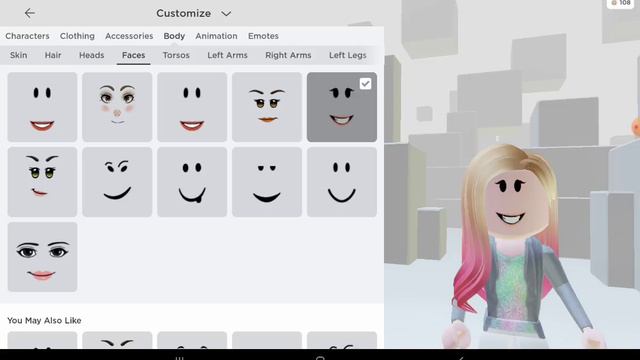640x360 pixels.
Task: Choose the third face with red smile
Action: click(192, 107)
